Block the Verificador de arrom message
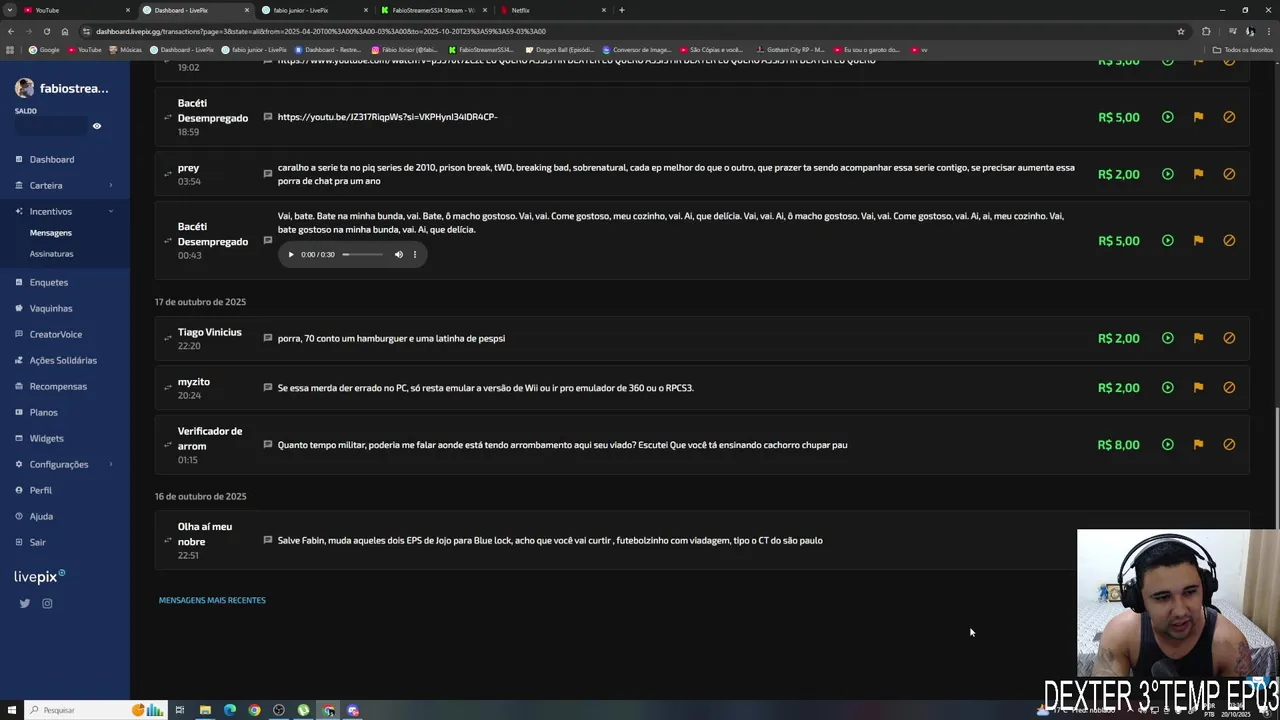This screenshot has width=1280, height=720. pos(1229,444)
